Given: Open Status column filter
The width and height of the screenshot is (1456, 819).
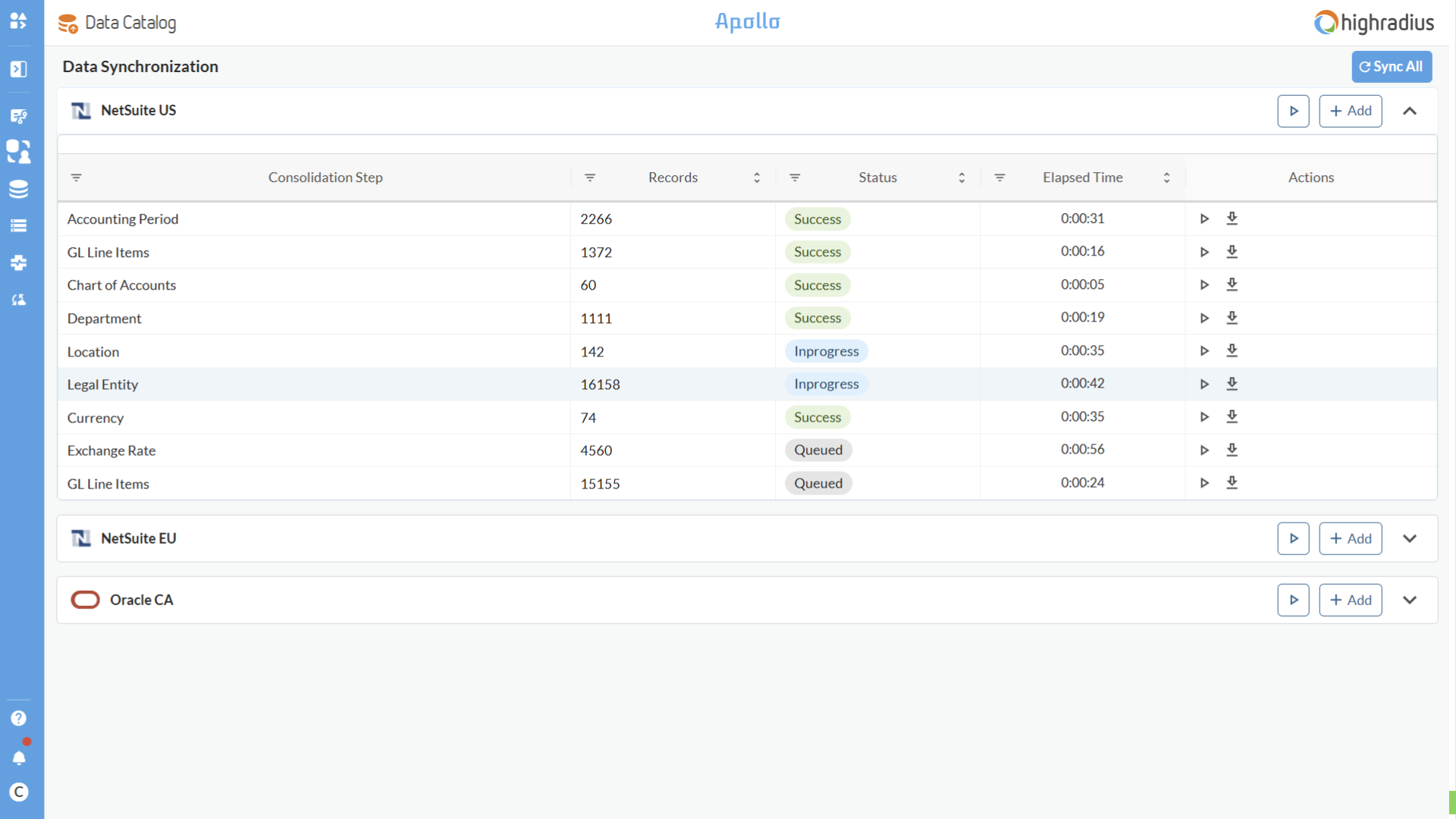Looking at the screenshot, I should (795, 177).
